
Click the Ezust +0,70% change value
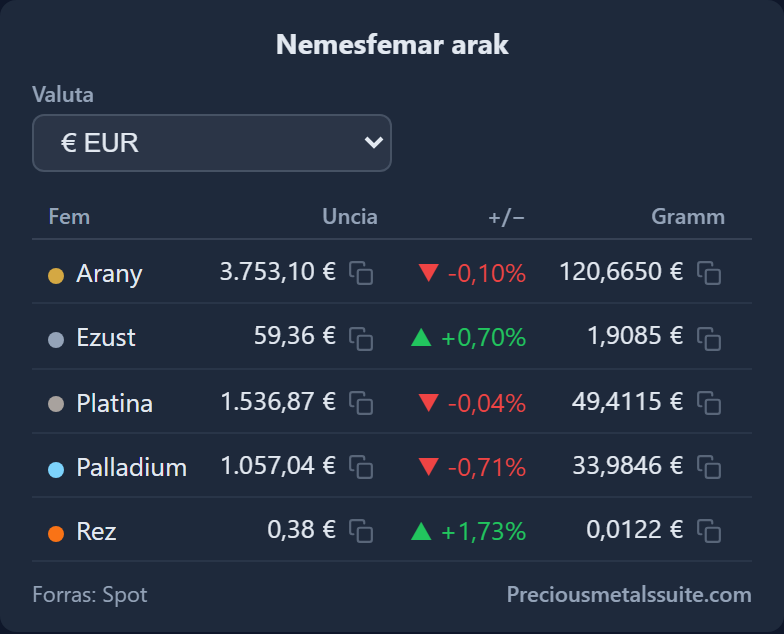tap(484, 338)
